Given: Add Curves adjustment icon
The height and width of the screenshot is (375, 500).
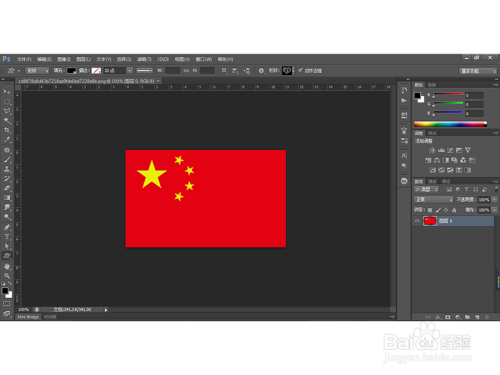Looking at the screenshot, I should pos(450,150).
